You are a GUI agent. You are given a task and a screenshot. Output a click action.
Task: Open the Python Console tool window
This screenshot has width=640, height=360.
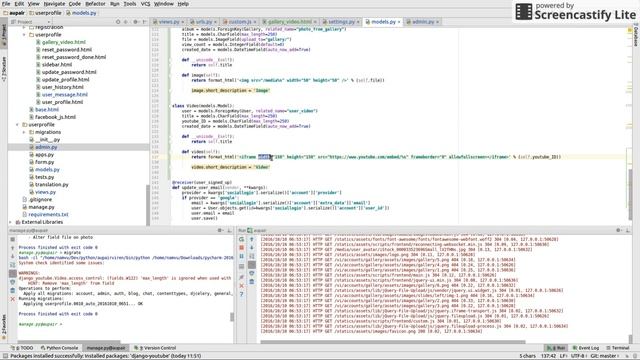(x=59, y=348)
